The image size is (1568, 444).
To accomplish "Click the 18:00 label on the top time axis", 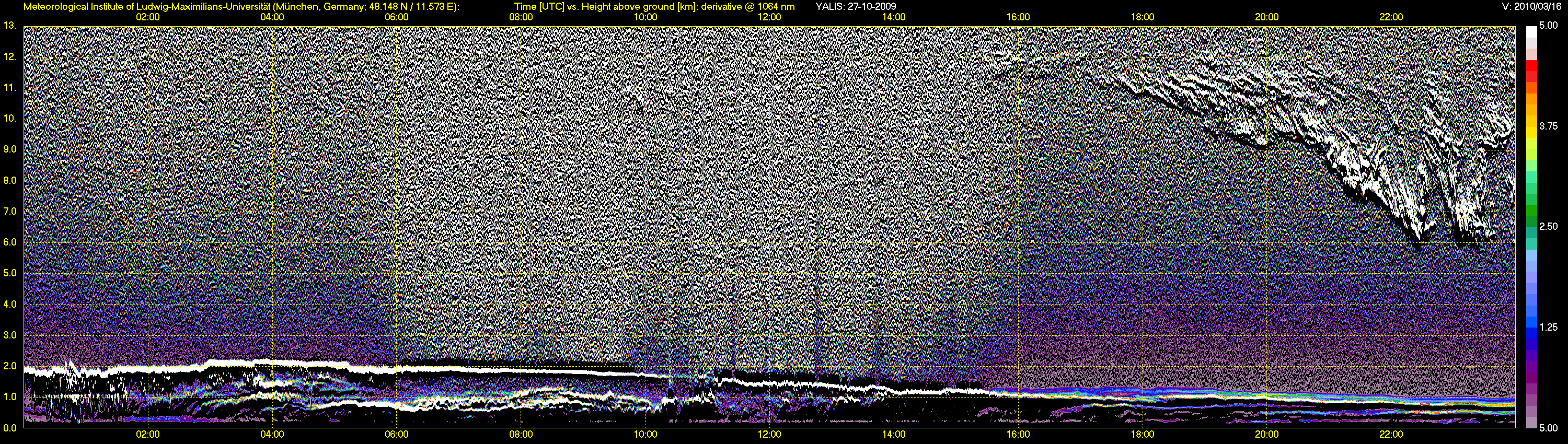I will 1143,17.
